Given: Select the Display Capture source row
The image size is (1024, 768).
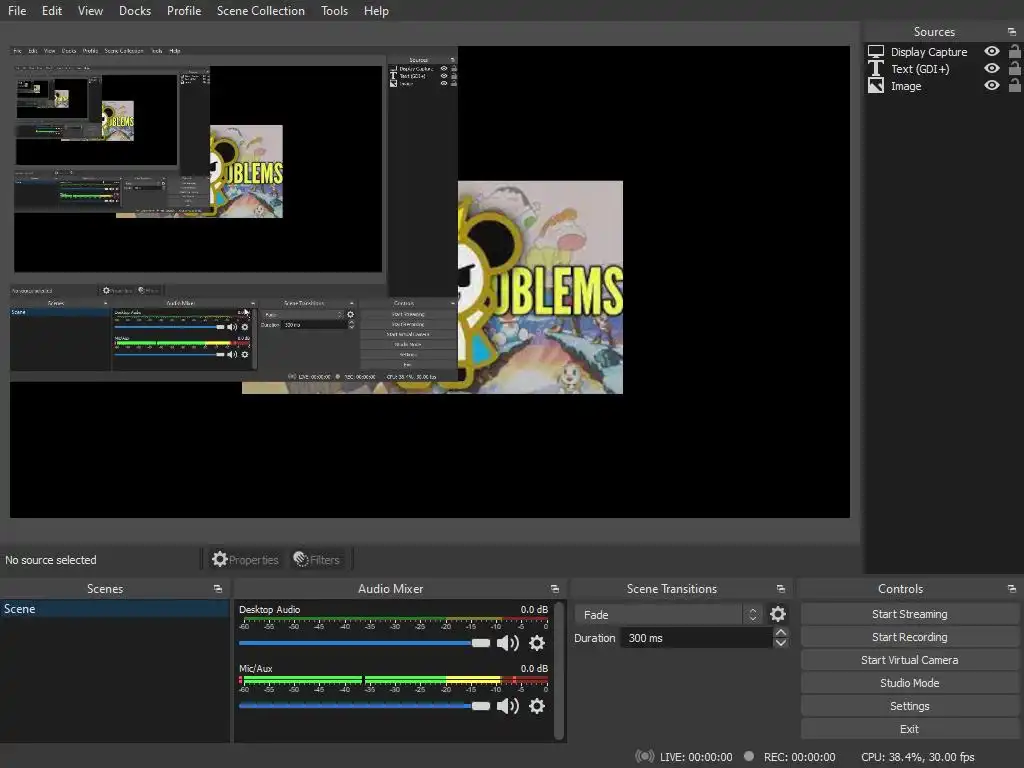Looking at the screenshot, I should 944,52.
